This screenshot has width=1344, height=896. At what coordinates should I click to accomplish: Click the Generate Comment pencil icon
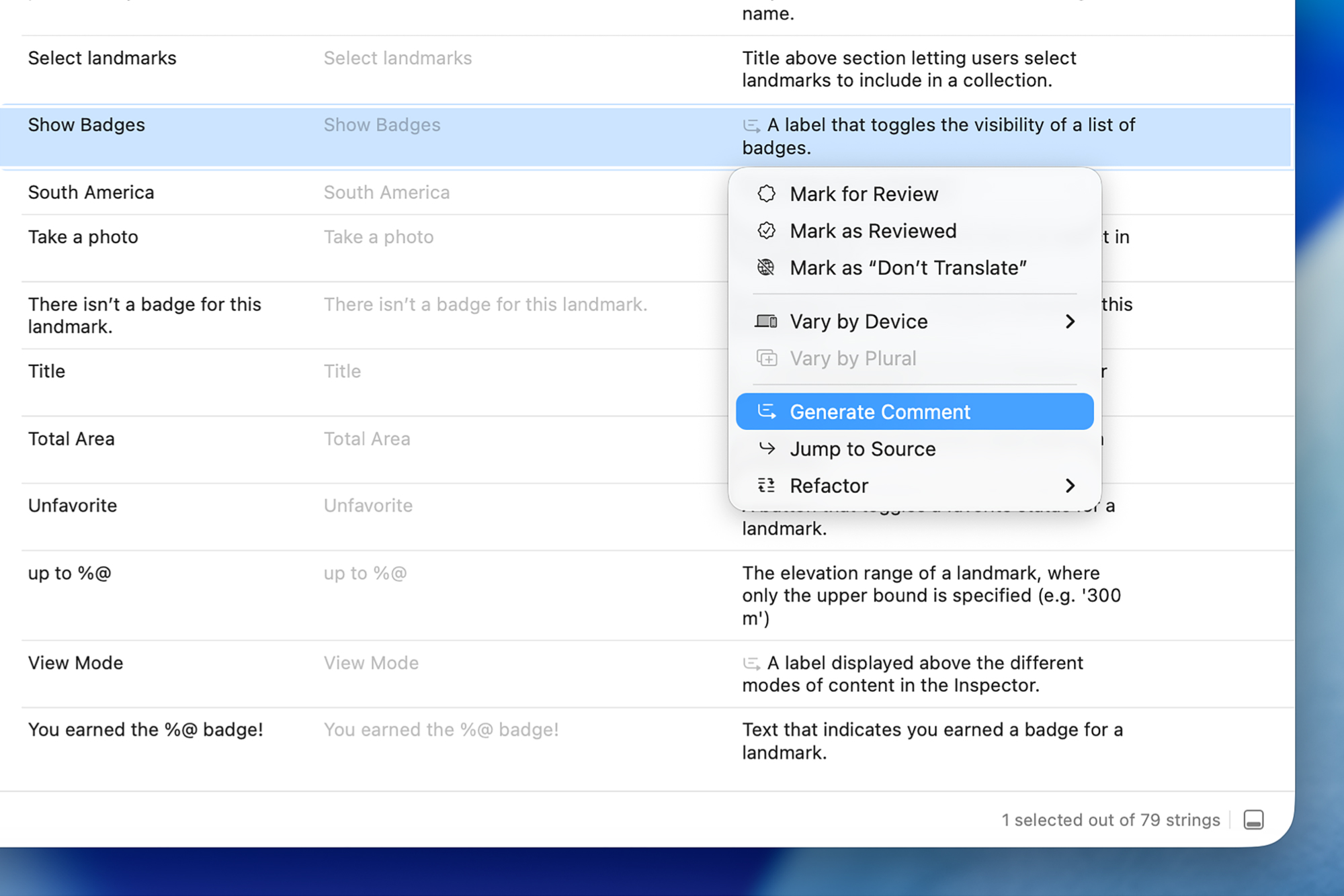click(x=767, y=411)
